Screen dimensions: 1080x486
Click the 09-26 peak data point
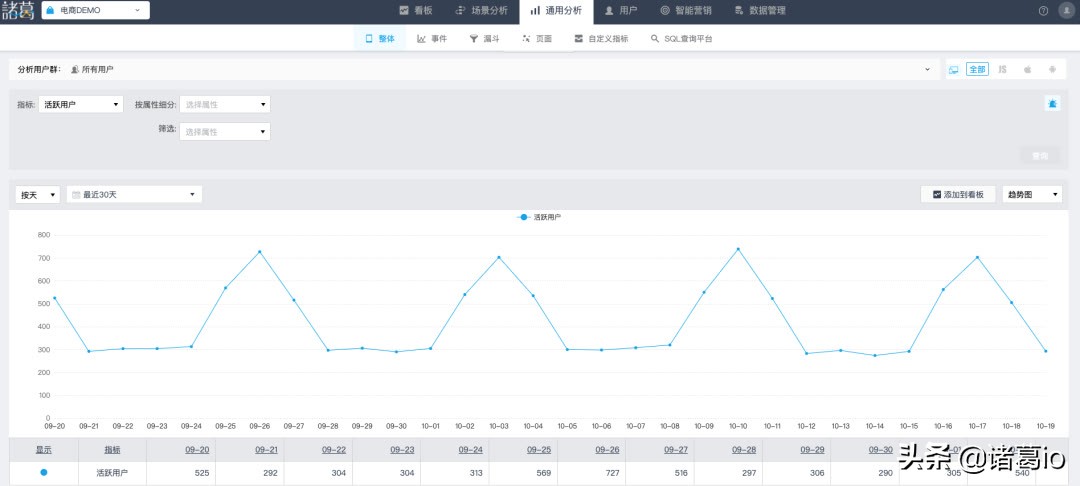[260, 252]
